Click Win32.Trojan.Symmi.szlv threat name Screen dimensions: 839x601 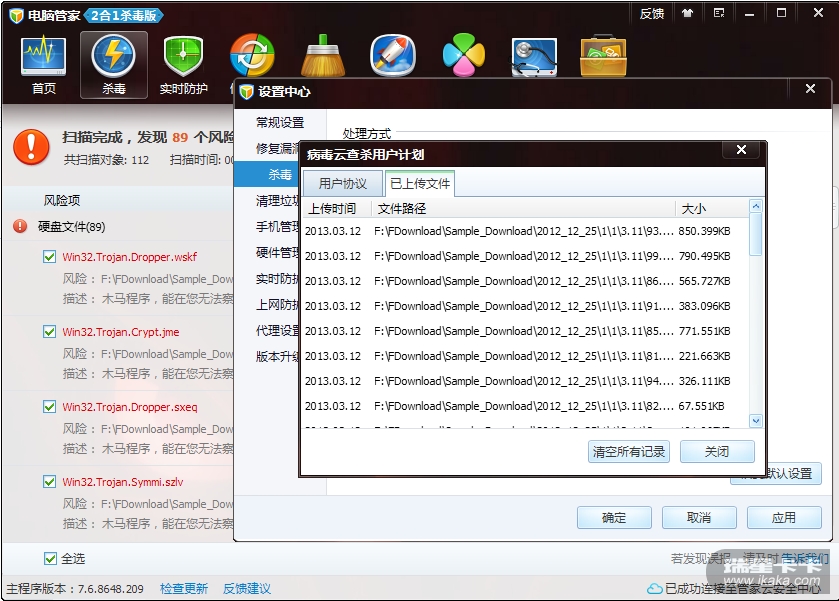tap(123, 482)
